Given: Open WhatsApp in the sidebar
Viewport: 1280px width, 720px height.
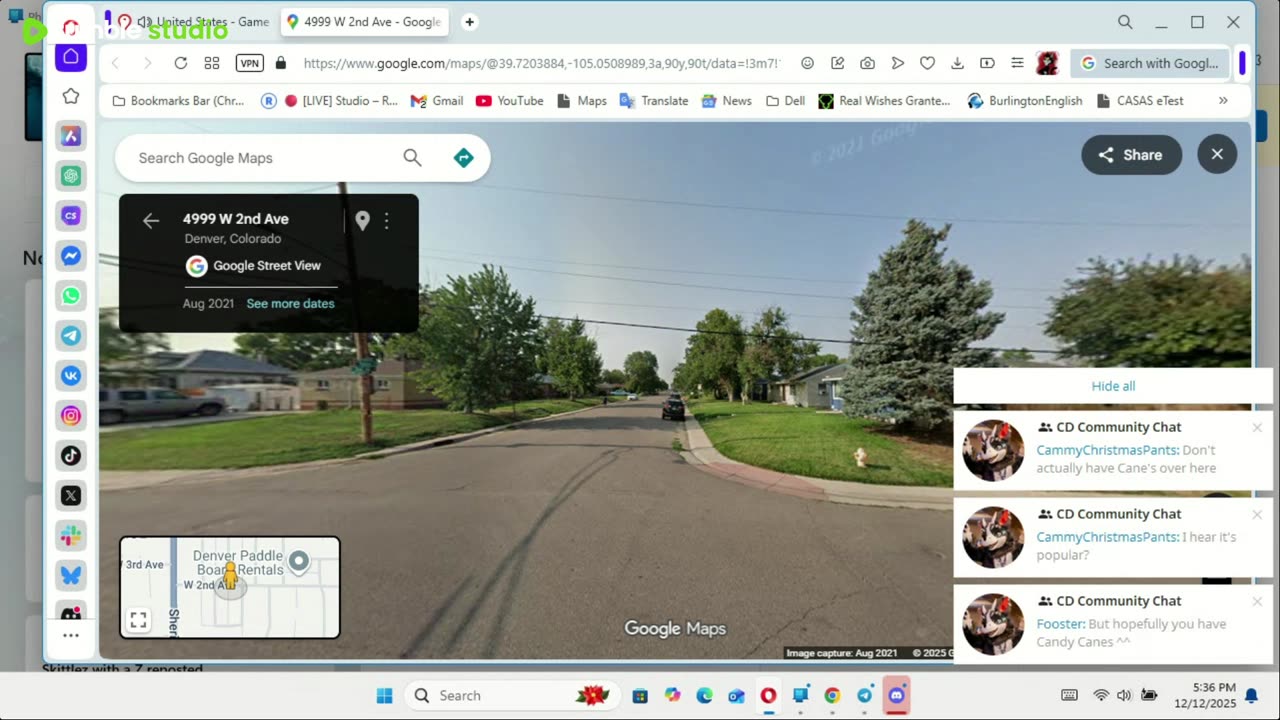Looking at the screenshot, I should [71, 296].
